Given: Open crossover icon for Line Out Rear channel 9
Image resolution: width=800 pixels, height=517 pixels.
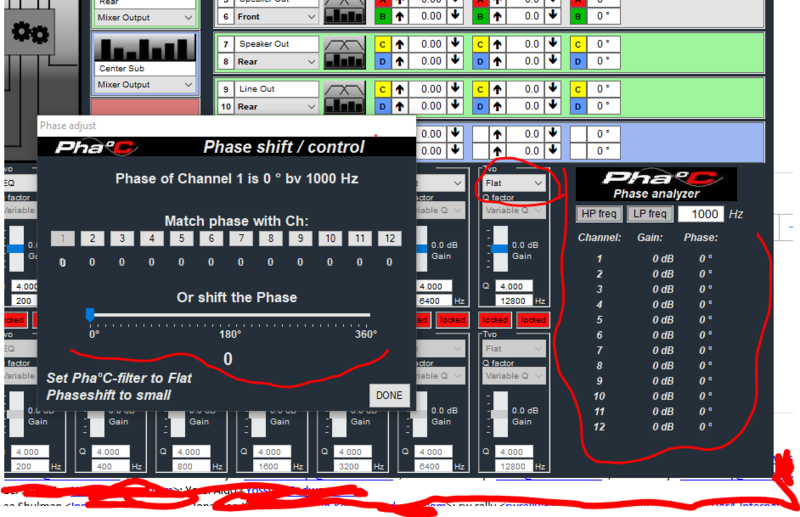Looking at the screenshot, I should [x=345, y=97].
